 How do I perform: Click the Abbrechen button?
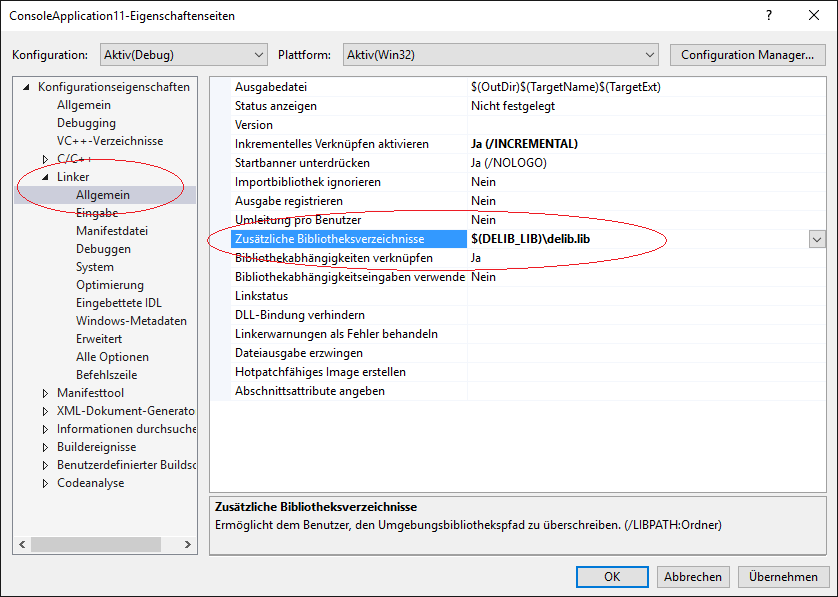tap(693, 577)
